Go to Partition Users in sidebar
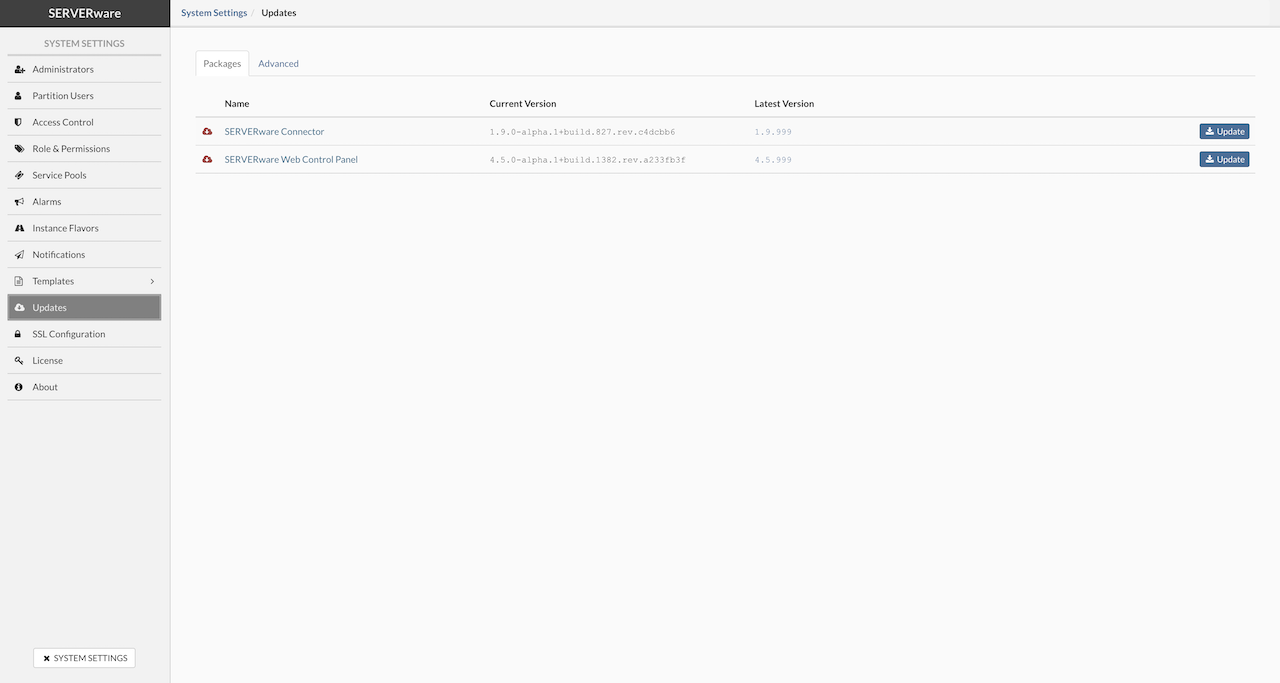Viewport: 1280px width, 683px height. click(63, 96)
